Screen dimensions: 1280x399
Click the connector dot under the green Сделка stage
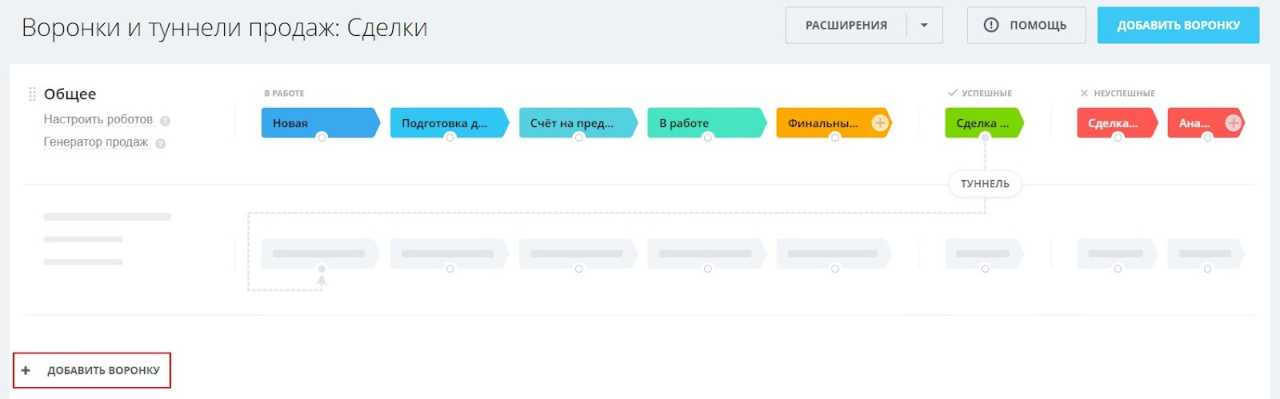[x=985, y=138]
